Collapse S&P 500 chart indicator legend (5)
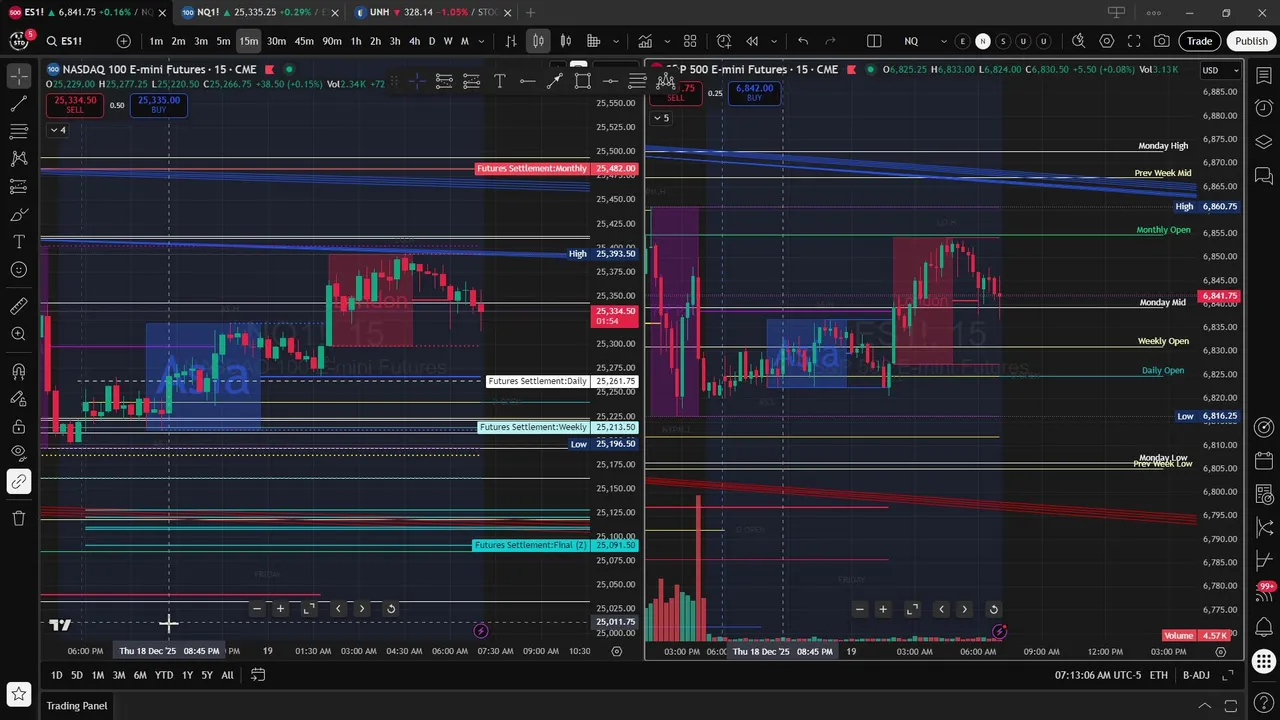Screen dimensions: 1280x720 click(x=661, y=118)
